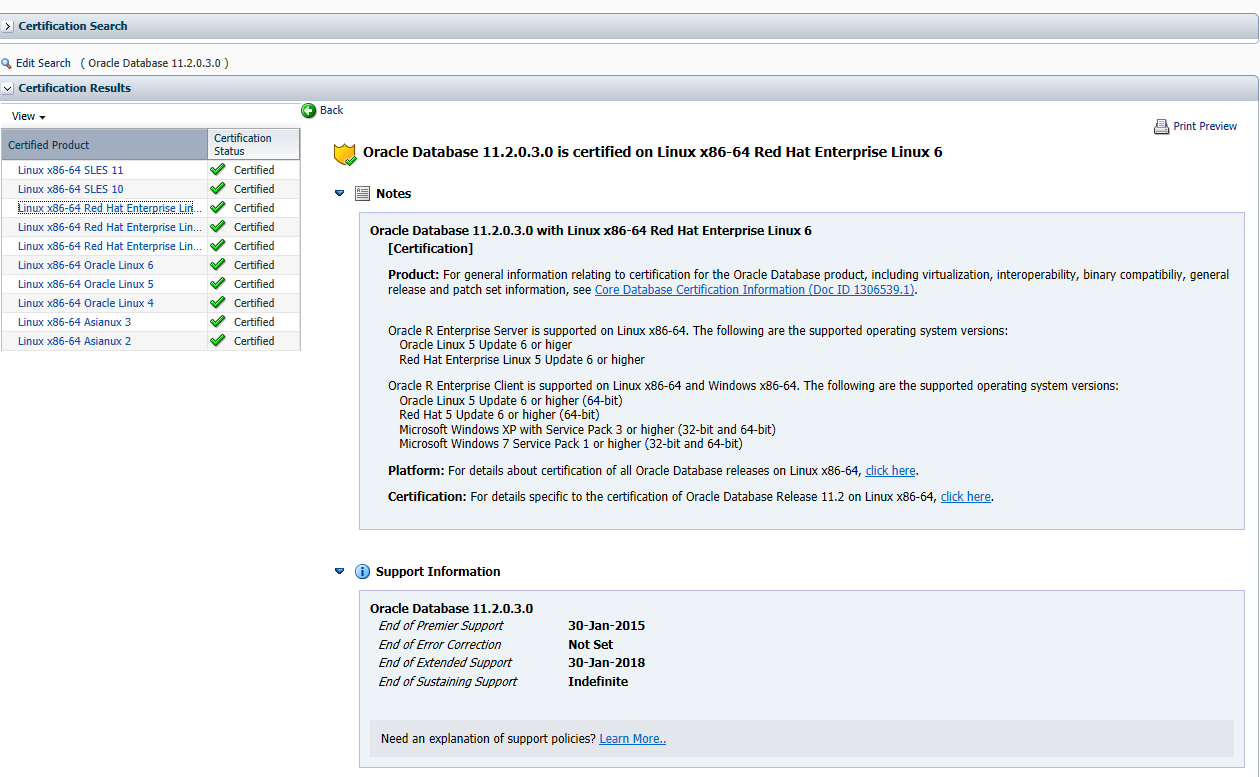Click the 'Indefinite' sustaining support value
This screenshot has width=1260, height=777.
(598, 682)
